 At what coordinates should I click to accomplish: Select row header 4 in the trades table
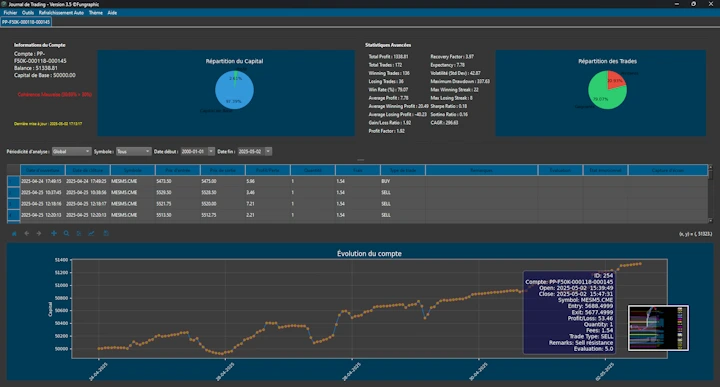pyautogui.click(x=14, y=215)
